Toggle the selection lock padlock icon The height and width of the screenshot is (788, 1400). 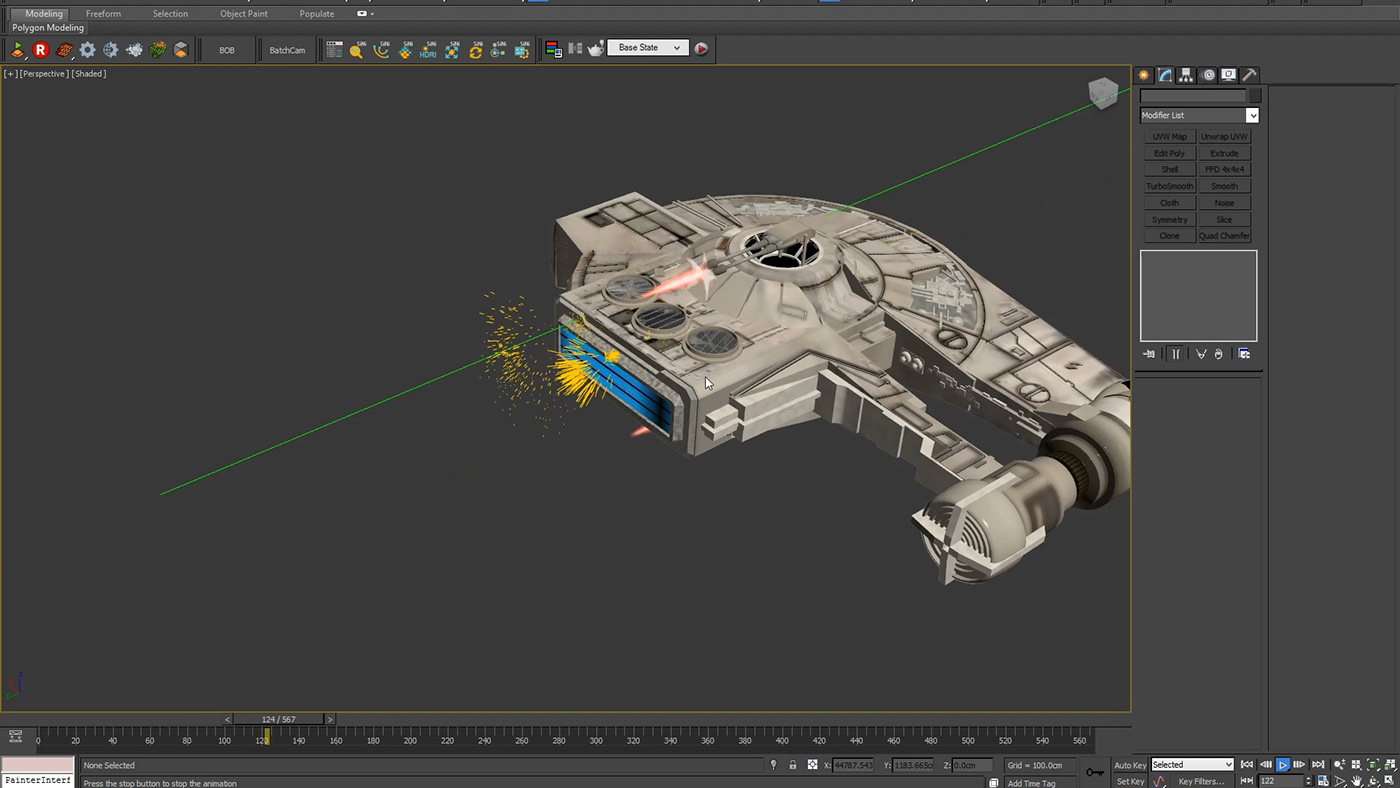tap(793, 765)
